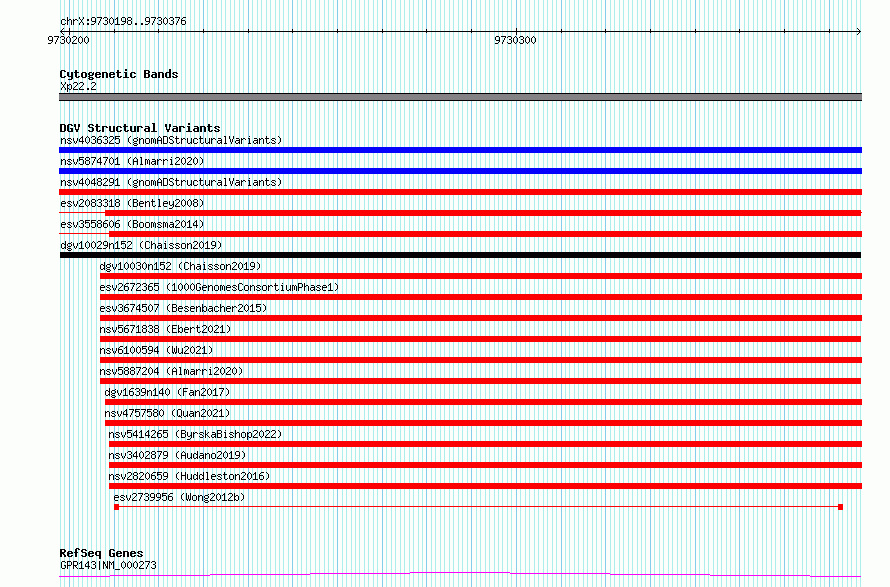Click the red bar under nsv3402879

485,465
